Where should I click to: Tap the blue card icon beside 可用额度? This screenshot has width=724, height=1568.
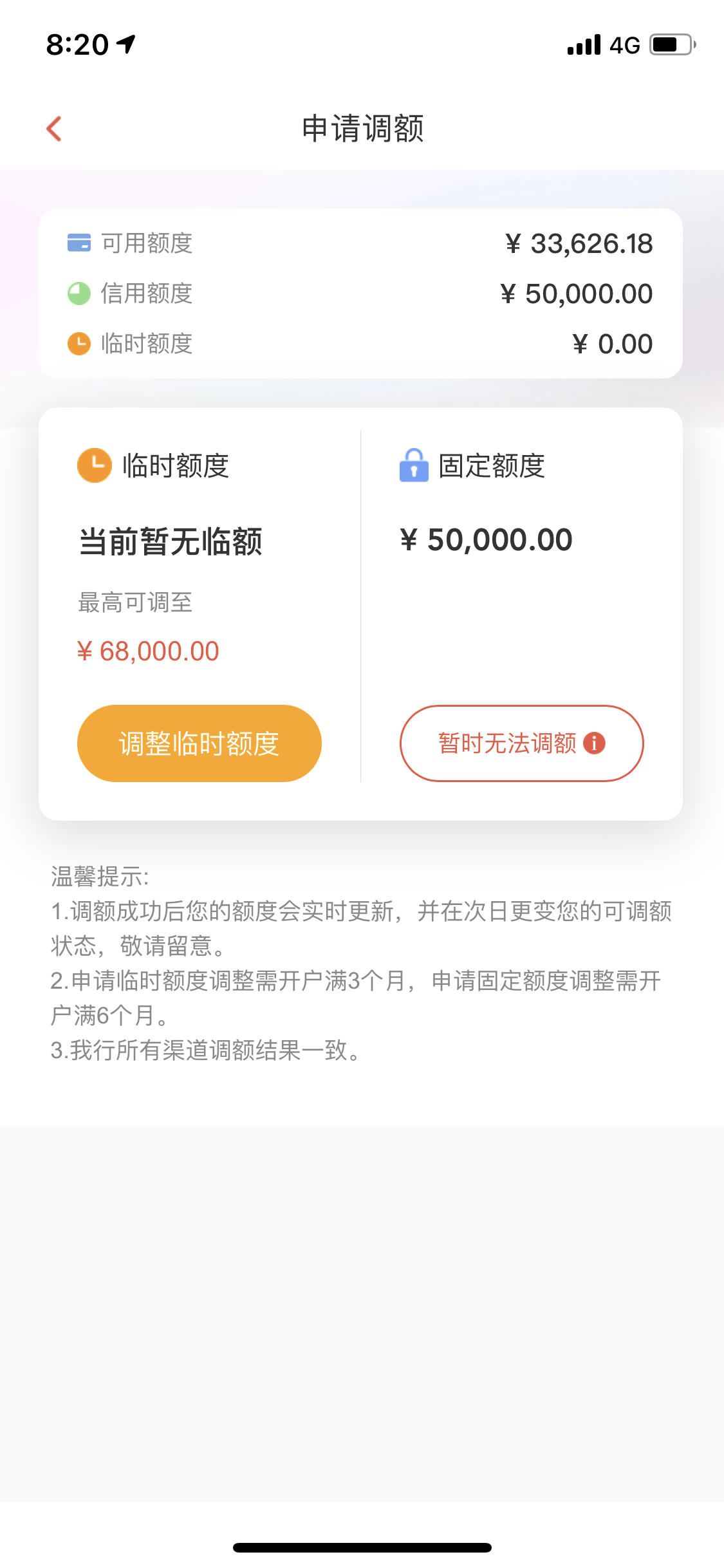[79, 243]
